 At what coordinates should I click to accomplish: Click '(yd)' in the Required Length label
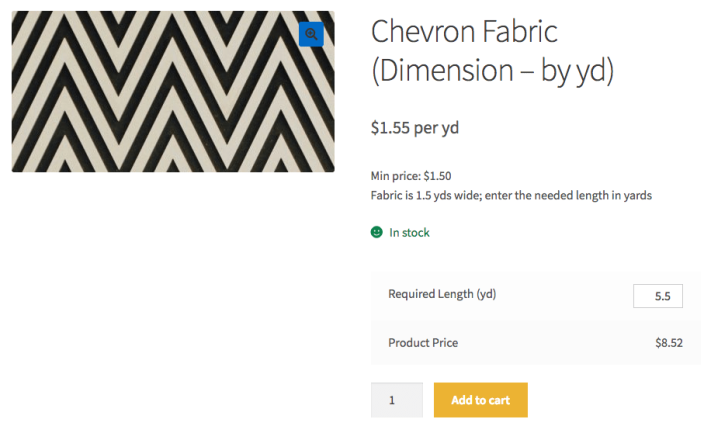point(486,294)
